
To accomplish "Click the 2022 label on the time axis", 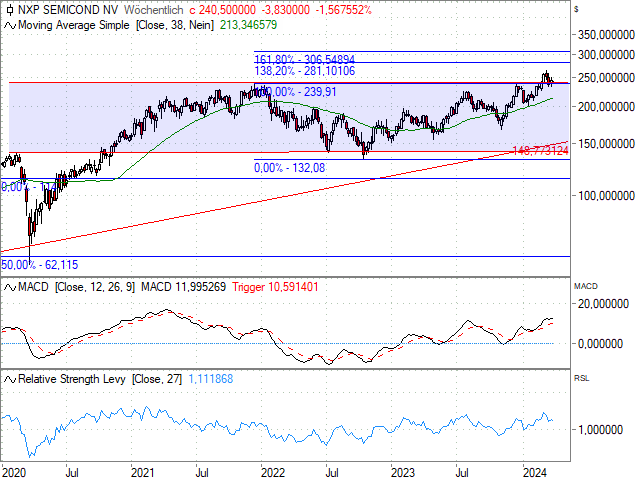I will pos(273,473).
